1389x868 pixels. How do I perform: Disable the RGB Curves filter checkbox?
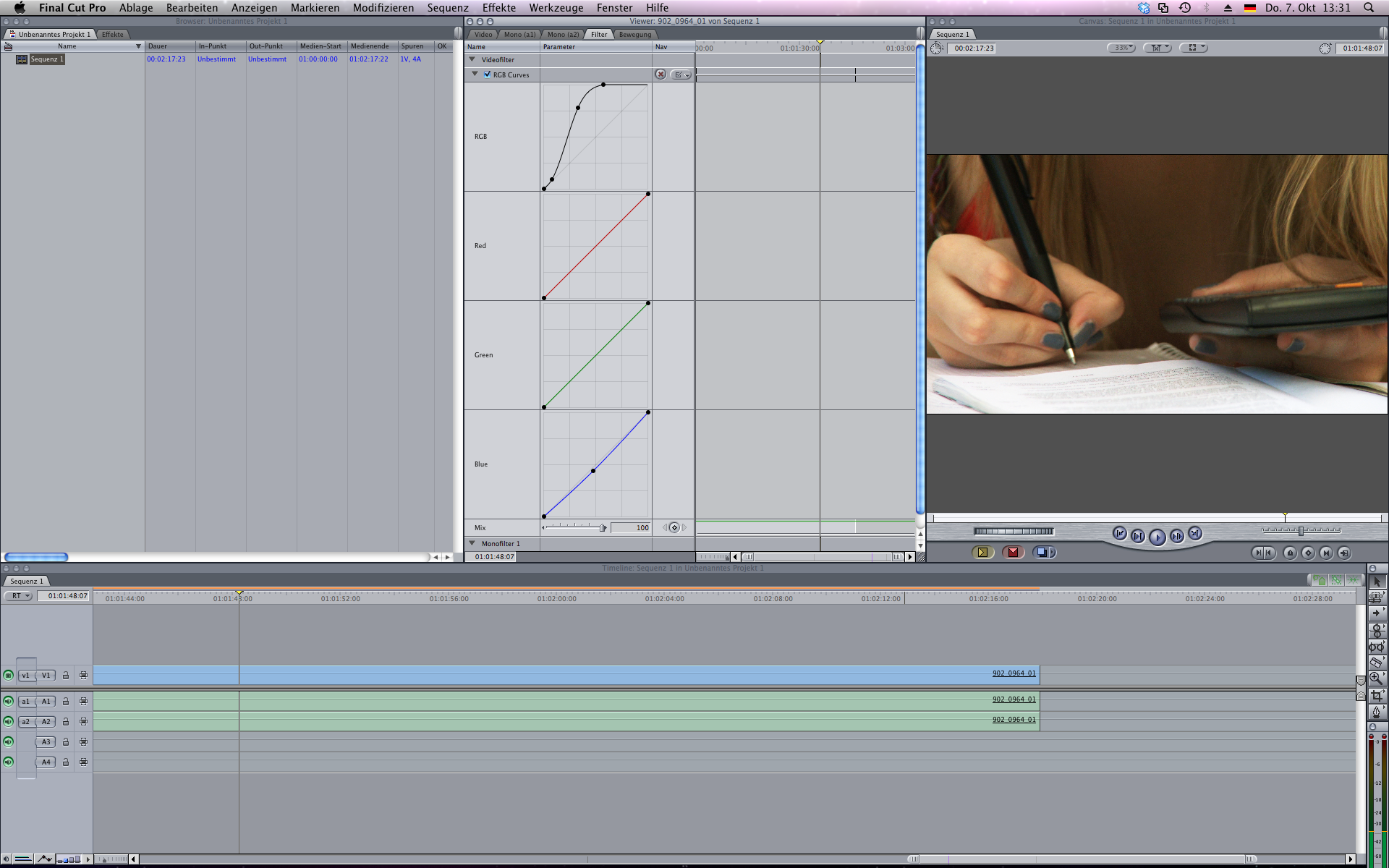[488, 75]
